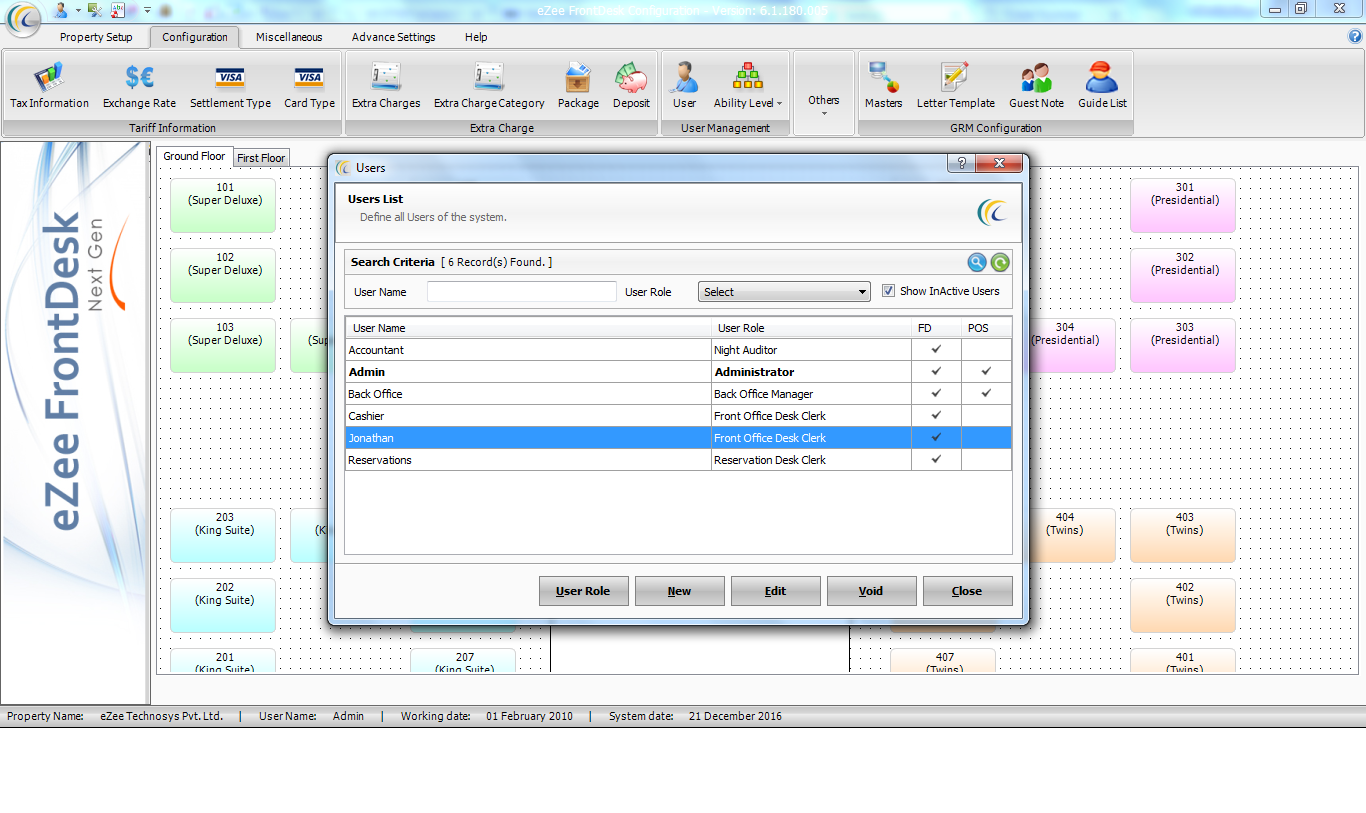
Task: Select the Accountant user row
Action: pos(678,350)
